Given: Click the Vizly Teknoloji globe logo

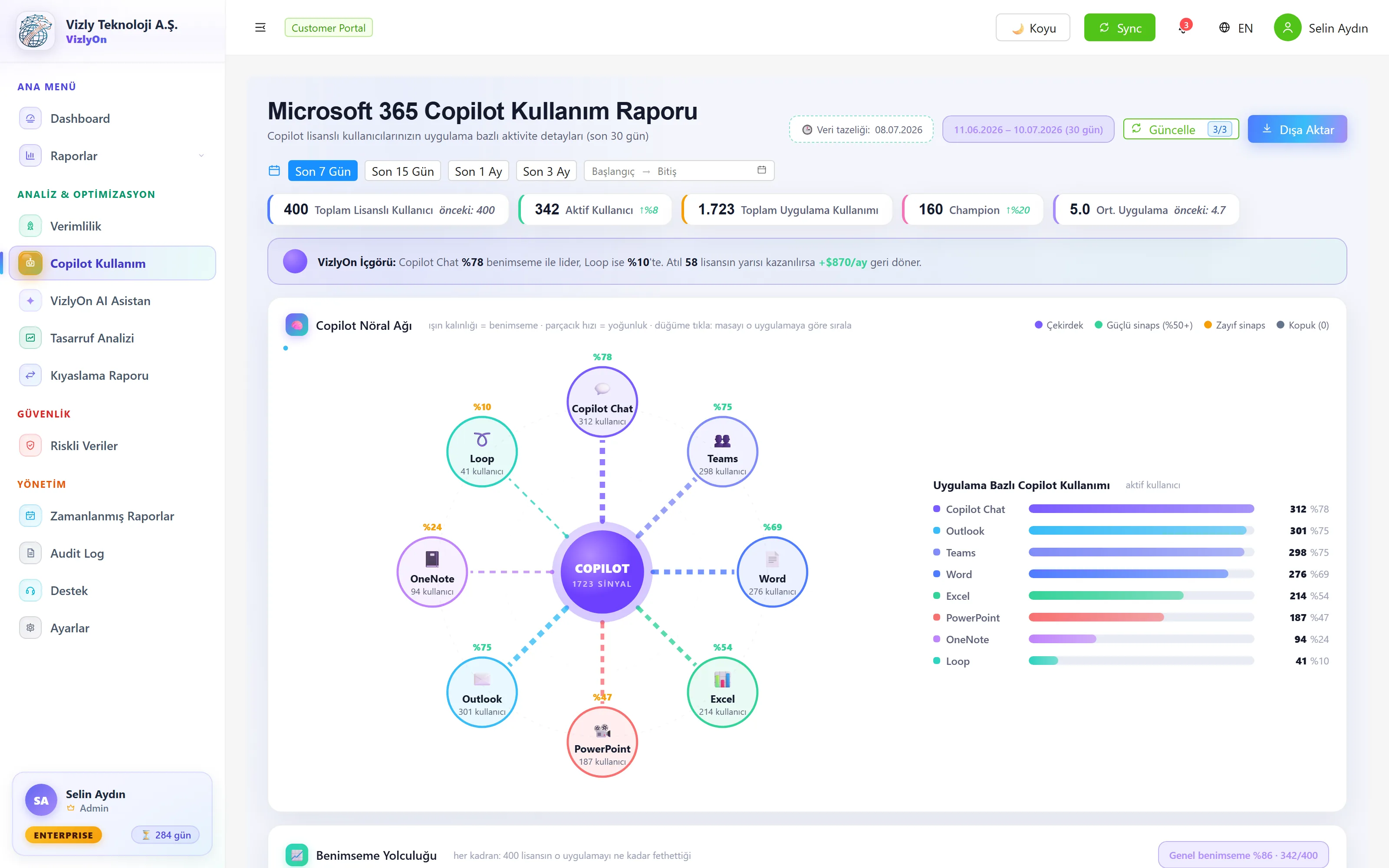Looking at the screenshot, I should (x=36, y=30).
